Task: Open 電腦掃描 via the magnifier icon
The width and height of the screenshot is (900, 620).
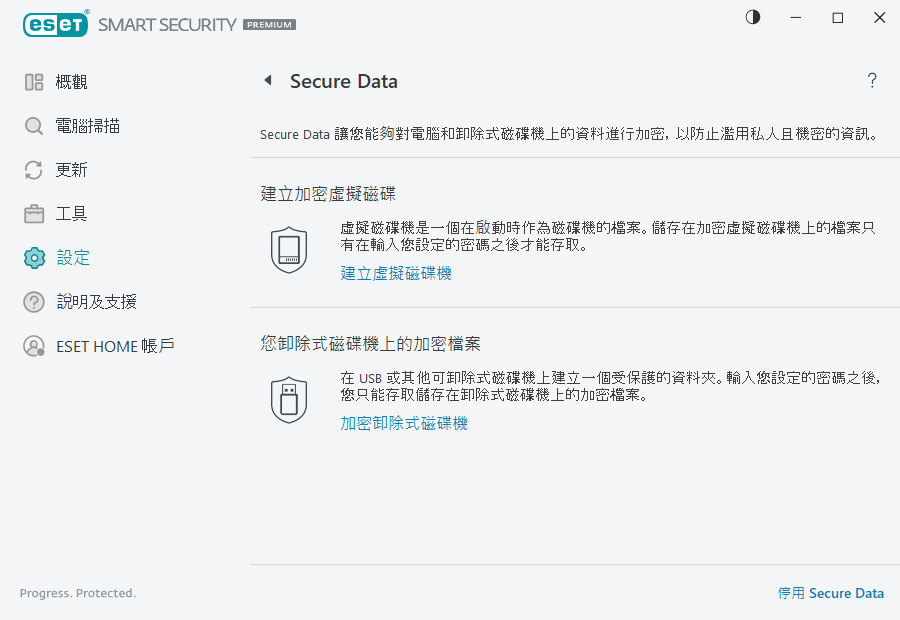Action: point(31,125)
